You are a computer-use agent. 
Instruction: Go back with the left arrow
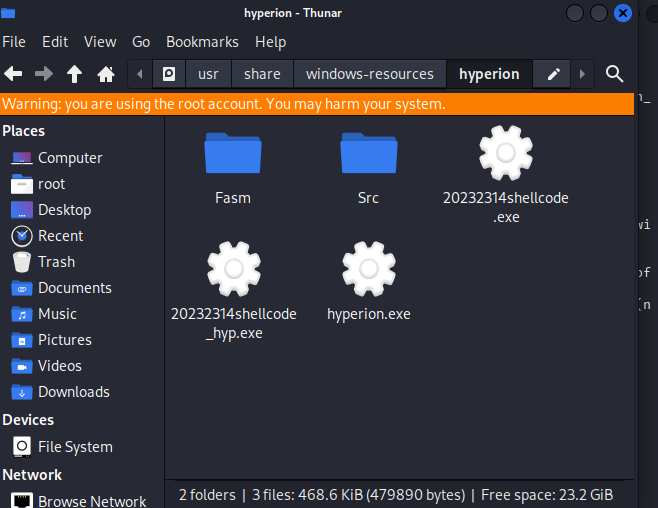13,74
